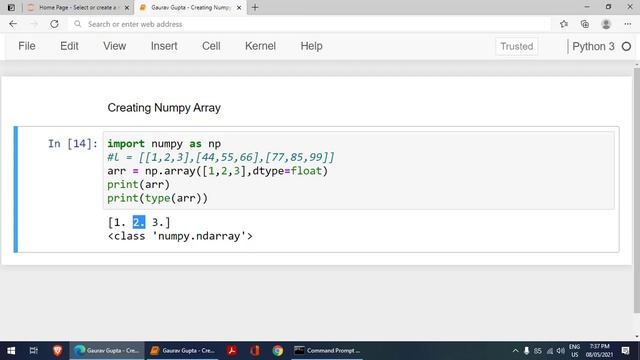The height and width of the screenshot is (360, 640).
Task: Select the Gaurav Gupta - Creating Numpy tab
Action: coord(191,8)
